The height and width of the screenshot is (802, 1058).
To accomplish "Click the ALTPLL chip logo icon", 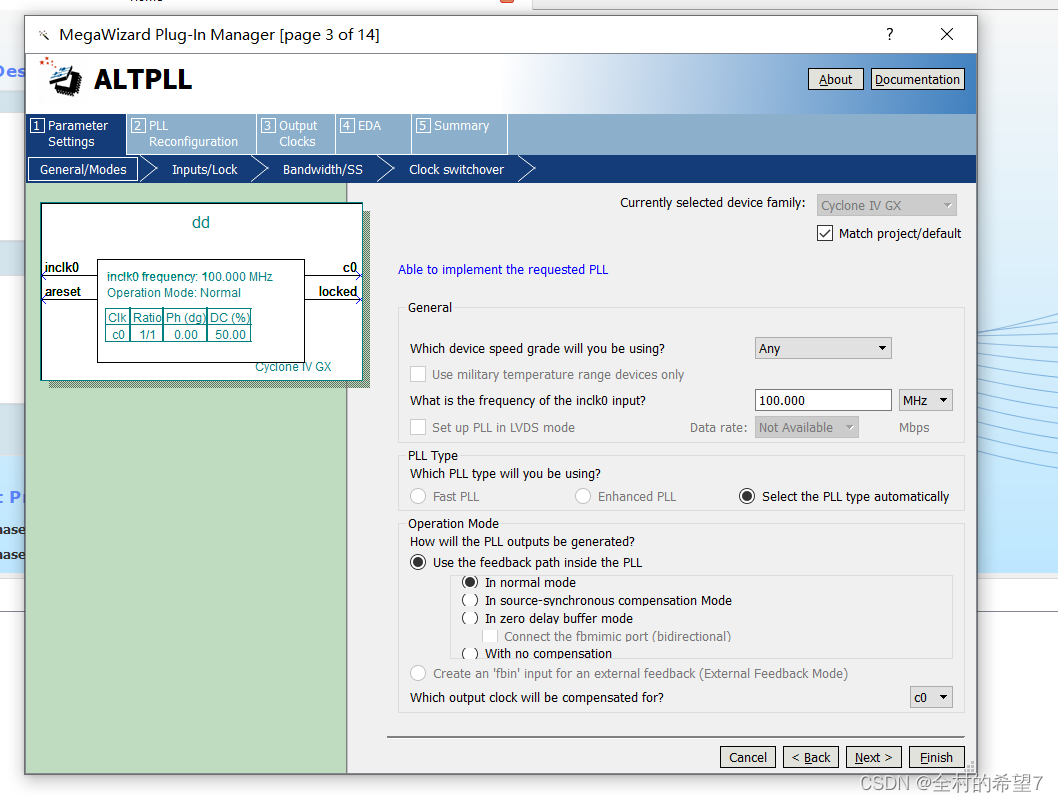I will coord(61,77).
